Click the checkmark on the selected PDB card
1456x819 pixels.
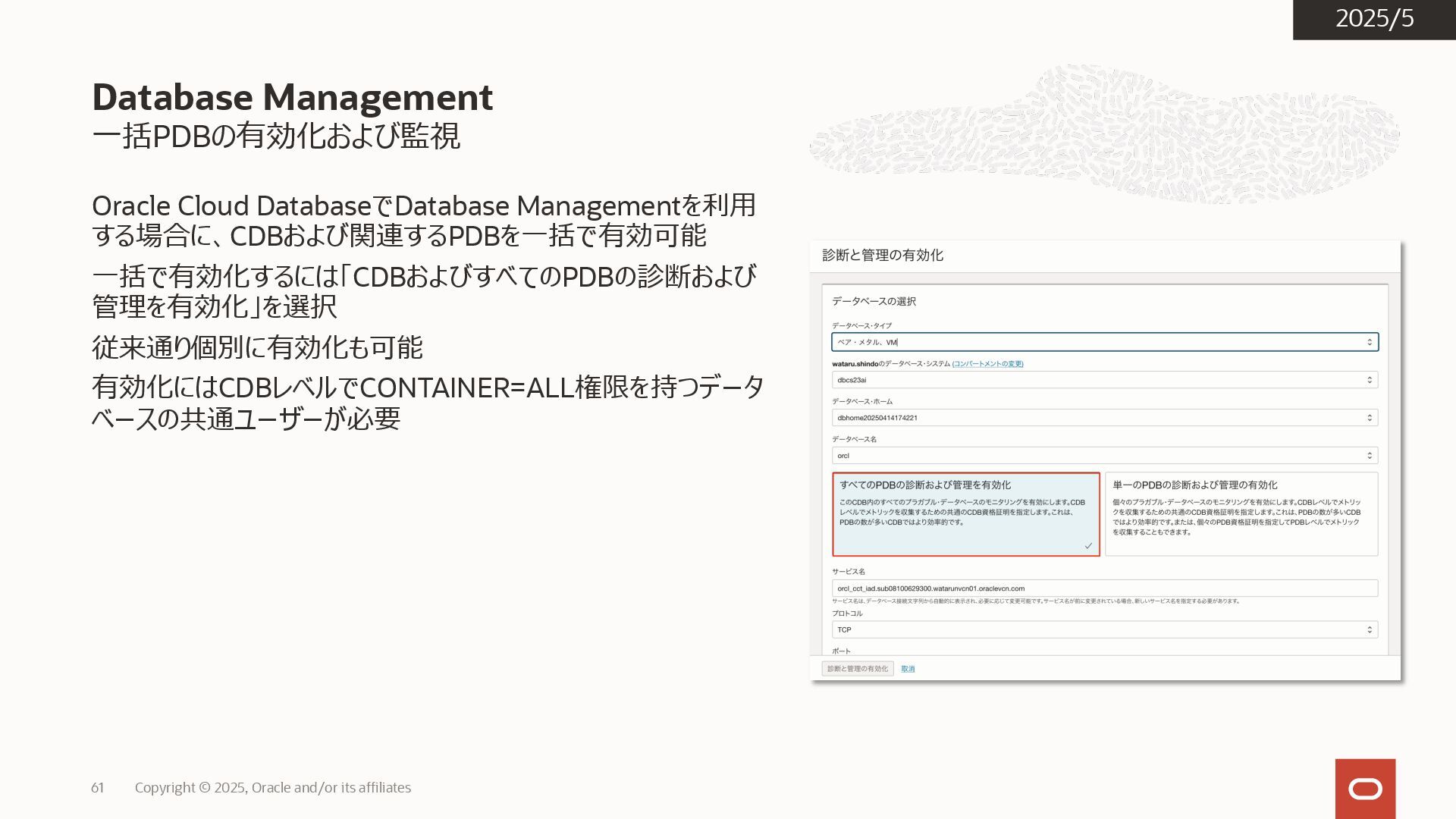[1088, 546]
